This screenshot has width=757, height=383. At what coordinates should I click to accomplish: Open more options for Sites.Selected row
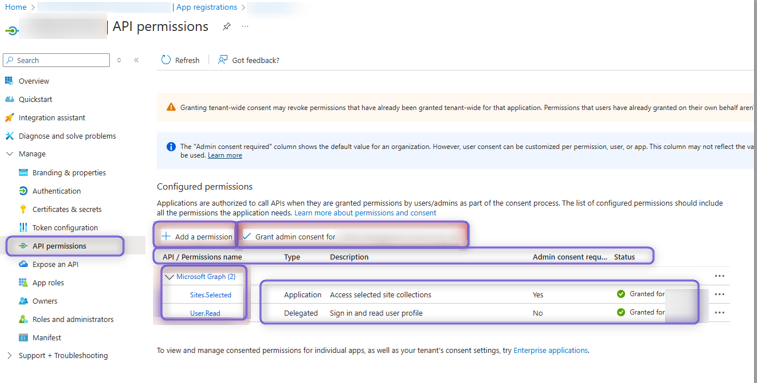pyautogui.click(x=719, y=295)
